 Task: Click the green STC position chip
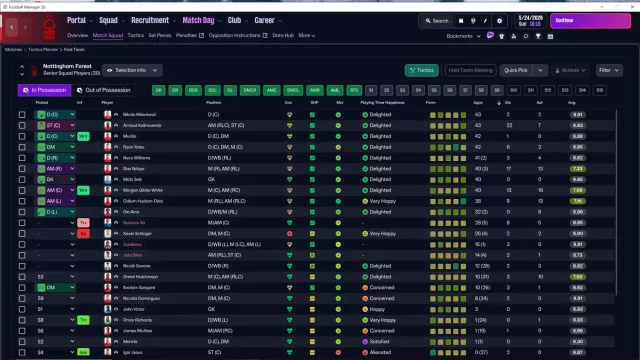[354, 90]
